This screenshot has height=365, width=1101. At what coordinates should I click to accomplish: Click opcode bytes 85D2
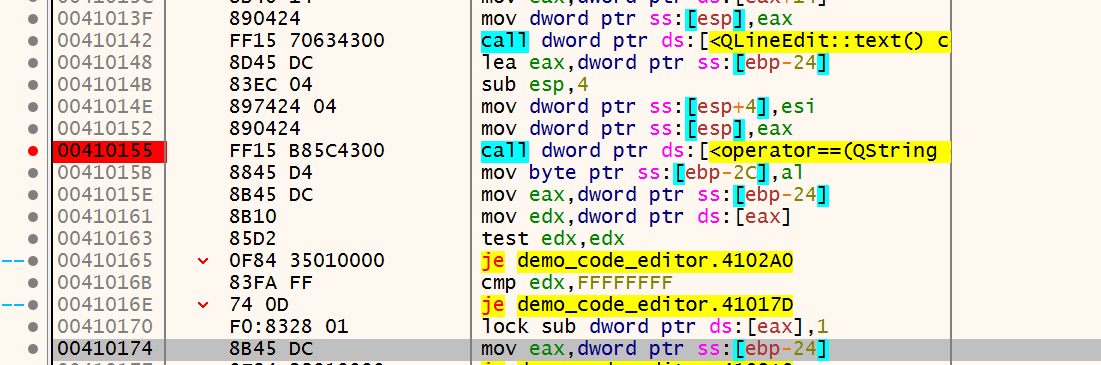[x=253, y=239]
